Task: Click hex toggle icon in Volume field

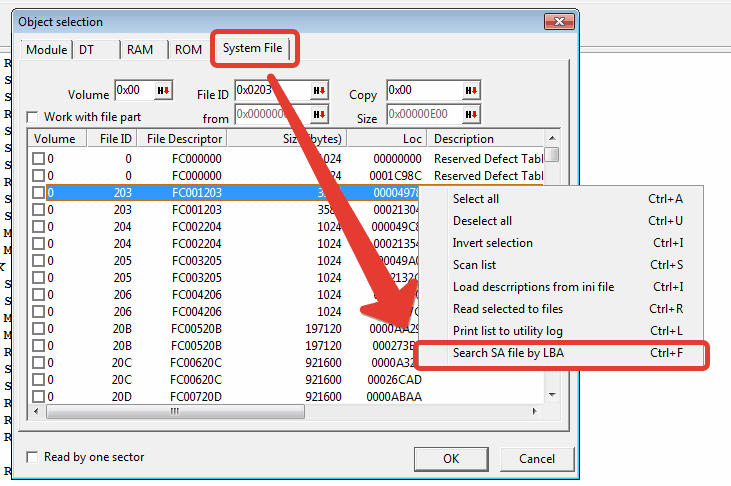Action: pyautogui.click(x=163, y=90)
